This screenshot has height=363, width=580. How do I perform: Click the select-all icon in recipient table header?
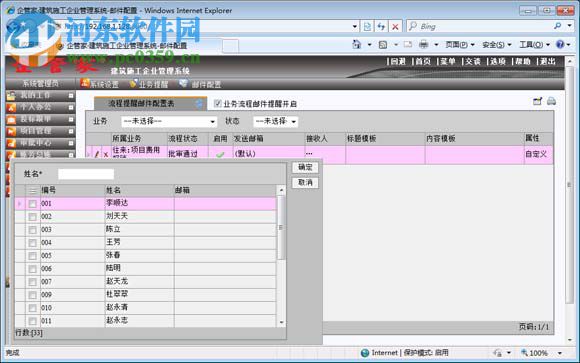click(33, 191)
